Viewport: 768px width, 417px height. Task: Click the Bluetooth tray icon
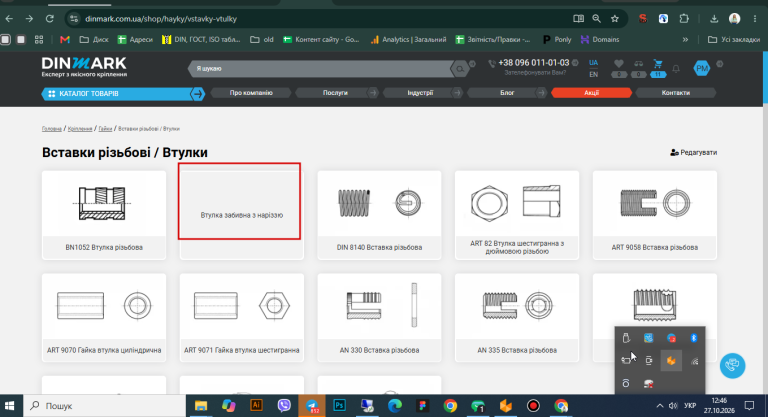(694, 338)
